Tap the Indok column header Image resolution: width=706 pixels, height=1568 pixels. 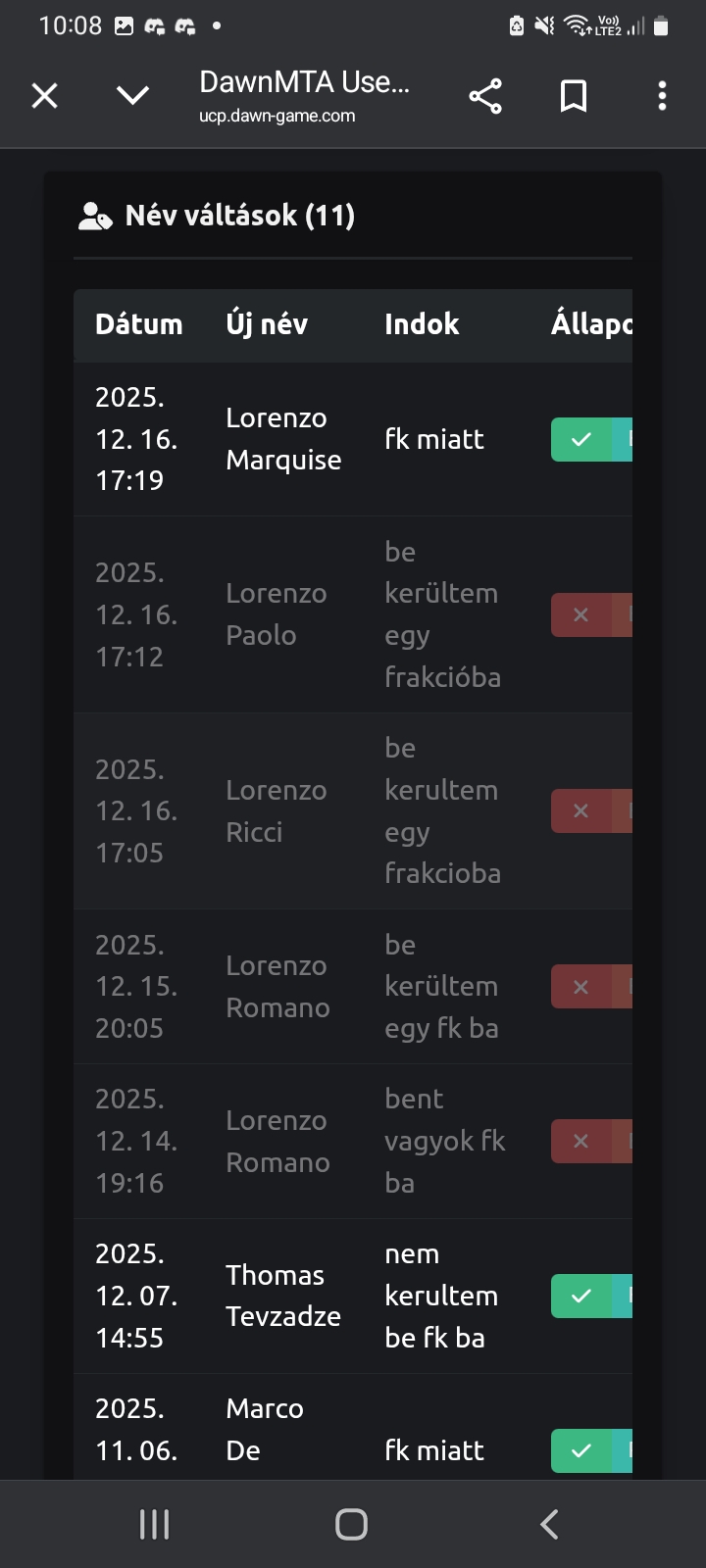[x=422, y=324]
